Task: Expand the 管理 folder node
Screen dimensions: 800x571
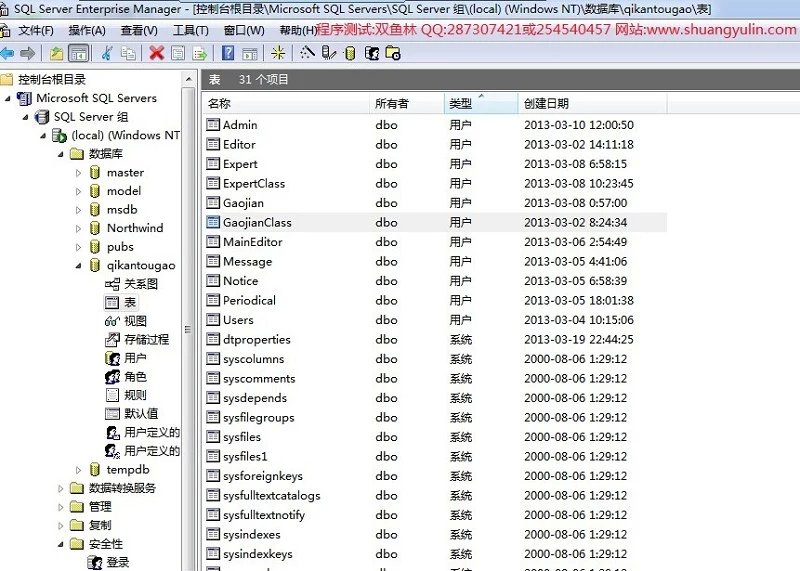Action: [61, 507]
